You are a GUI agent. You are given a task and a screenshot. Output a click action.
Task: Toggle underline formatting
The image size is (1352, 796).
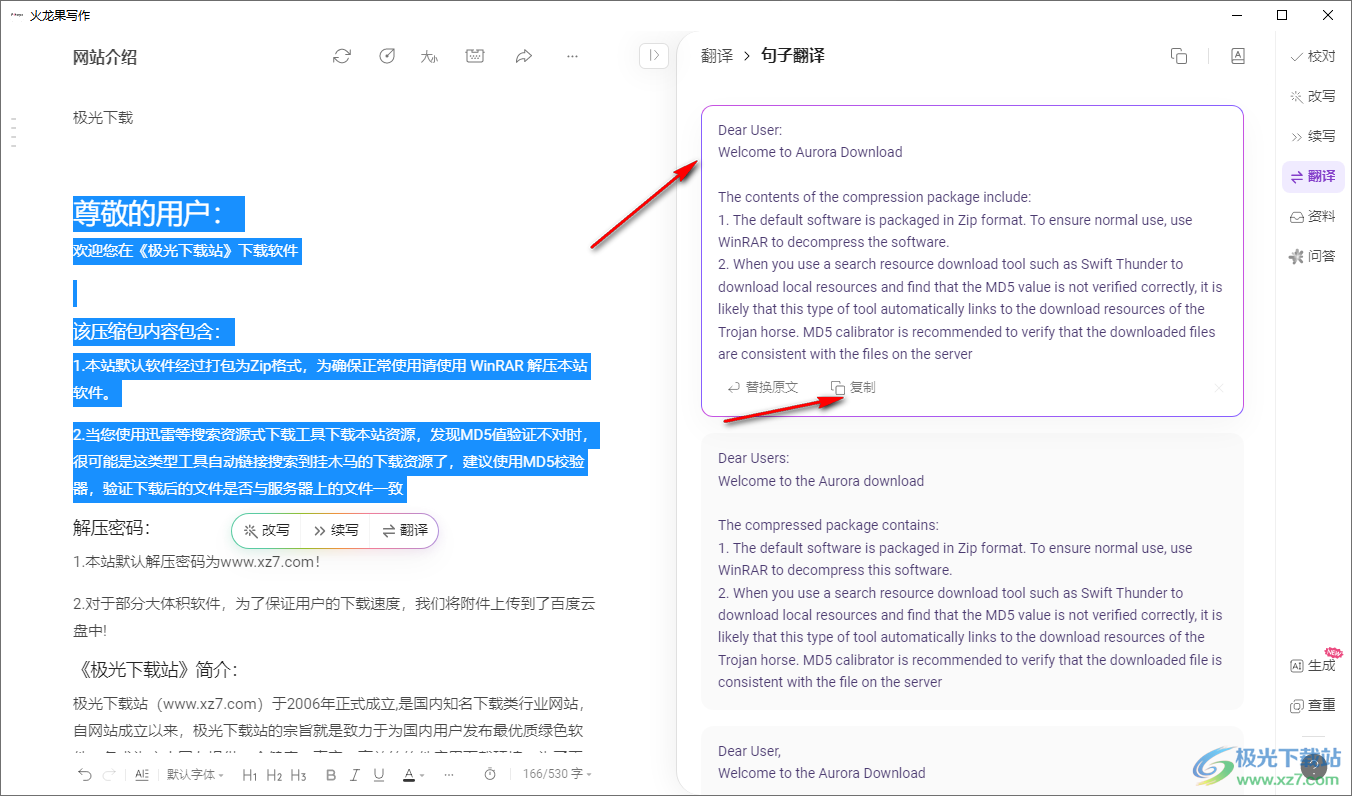click(379, 775)
